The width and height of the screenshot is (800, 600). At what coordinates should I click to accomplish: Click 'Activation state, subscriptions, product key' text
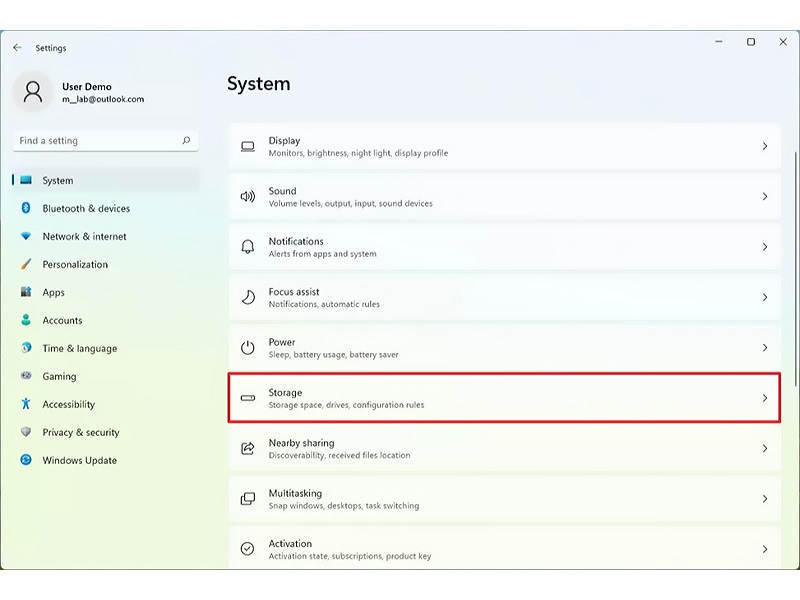[350, 556]
